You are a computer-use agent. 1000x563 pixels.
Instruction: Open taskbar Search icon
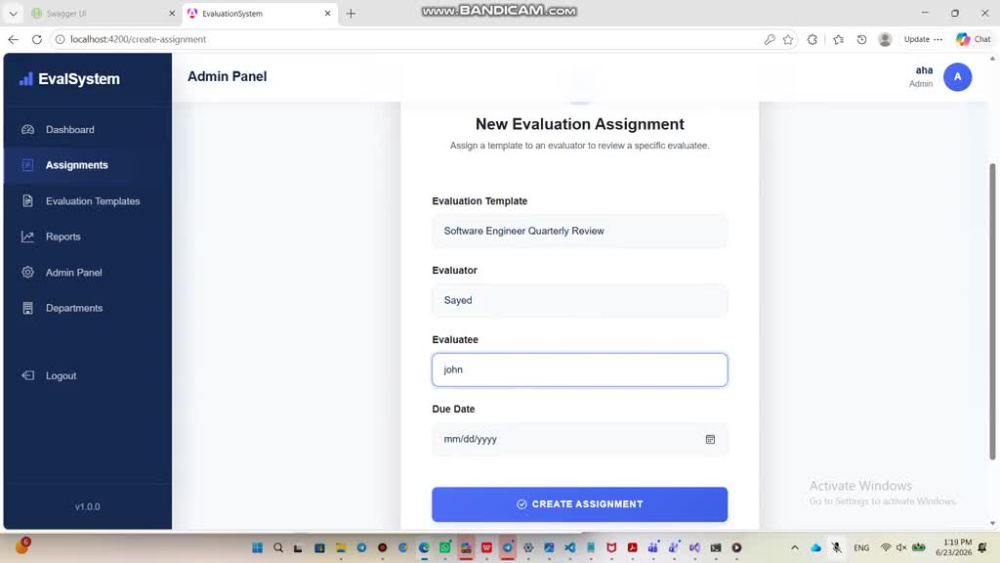coord(278,548)
